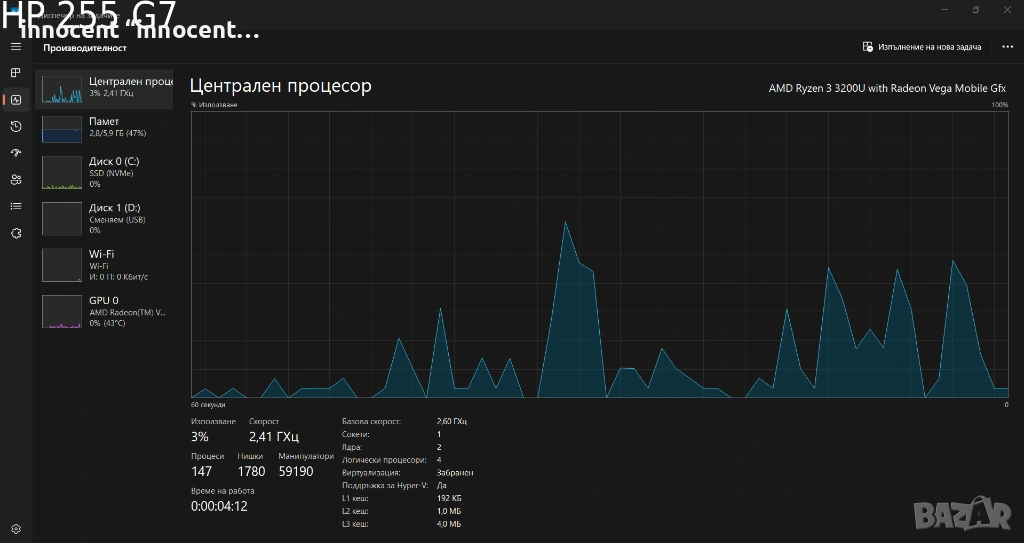Show the GPU 0 performance graph

pos(104,311)
